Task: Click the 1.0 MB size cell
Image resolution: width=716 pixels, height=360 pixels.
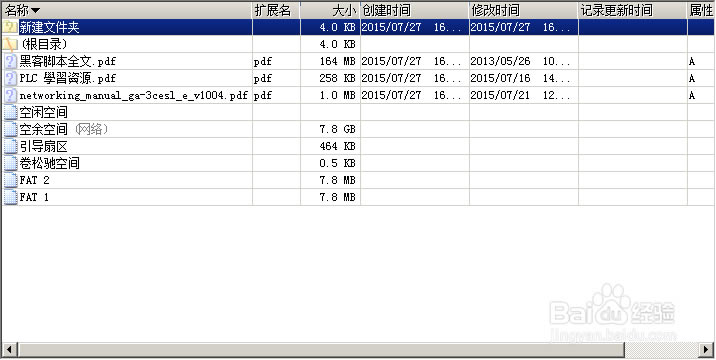Action: pos(337,95)
